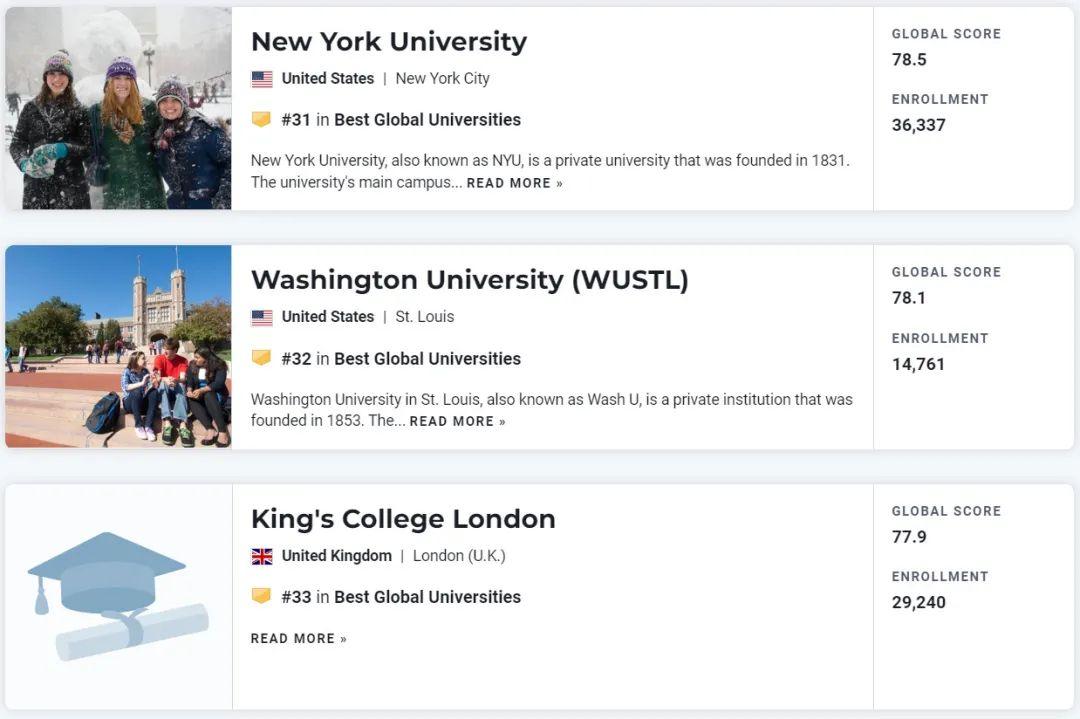1080x719 pixels.
Task: Open the Washington University (WUSTL) page
Action: point(469,280)
